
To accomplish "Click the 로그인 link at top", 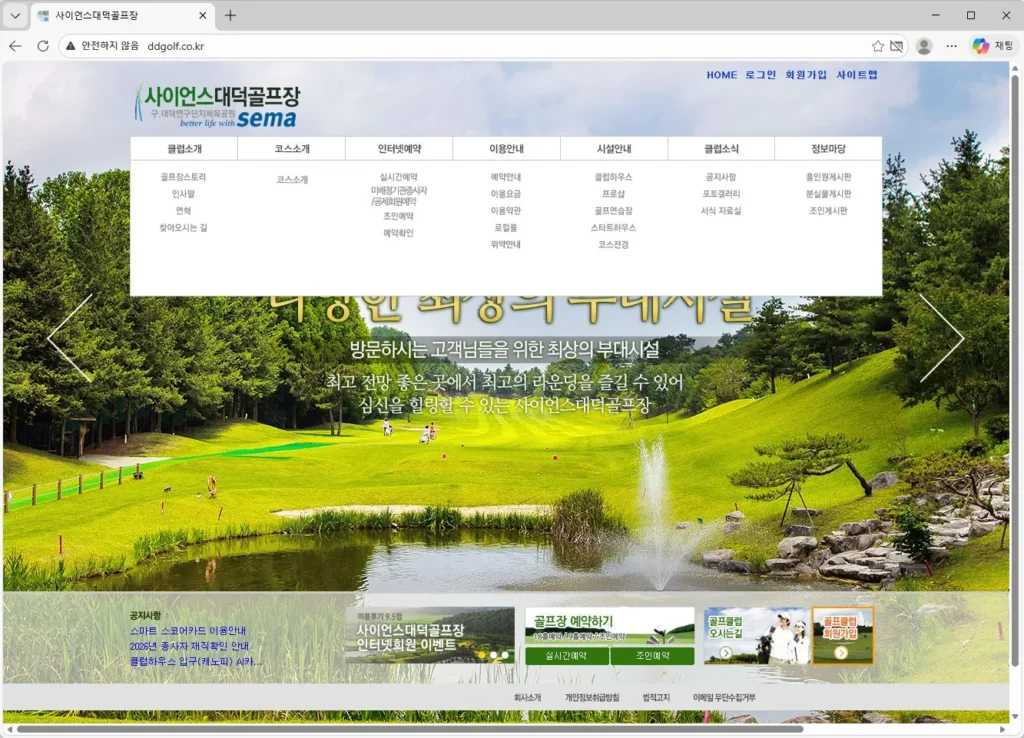I will coord(760,75).
